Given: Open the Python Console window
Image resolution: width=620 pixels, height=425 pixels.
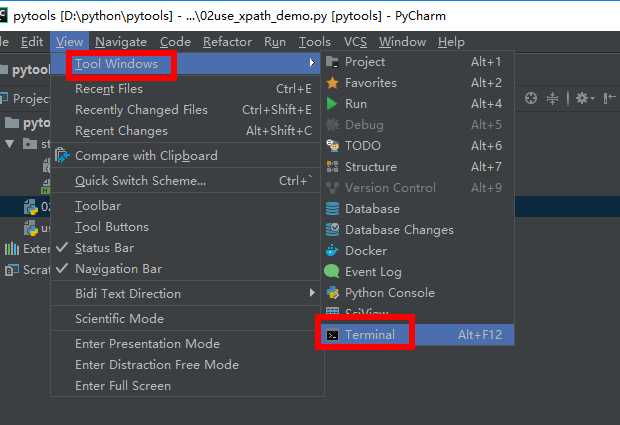Looking at the screenshot, I should 418,293.
